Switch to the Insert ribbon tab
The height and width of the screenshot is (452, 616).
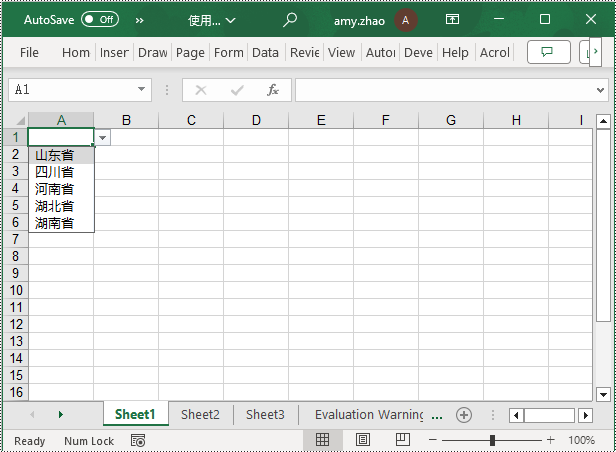click(x=114, y=53)
